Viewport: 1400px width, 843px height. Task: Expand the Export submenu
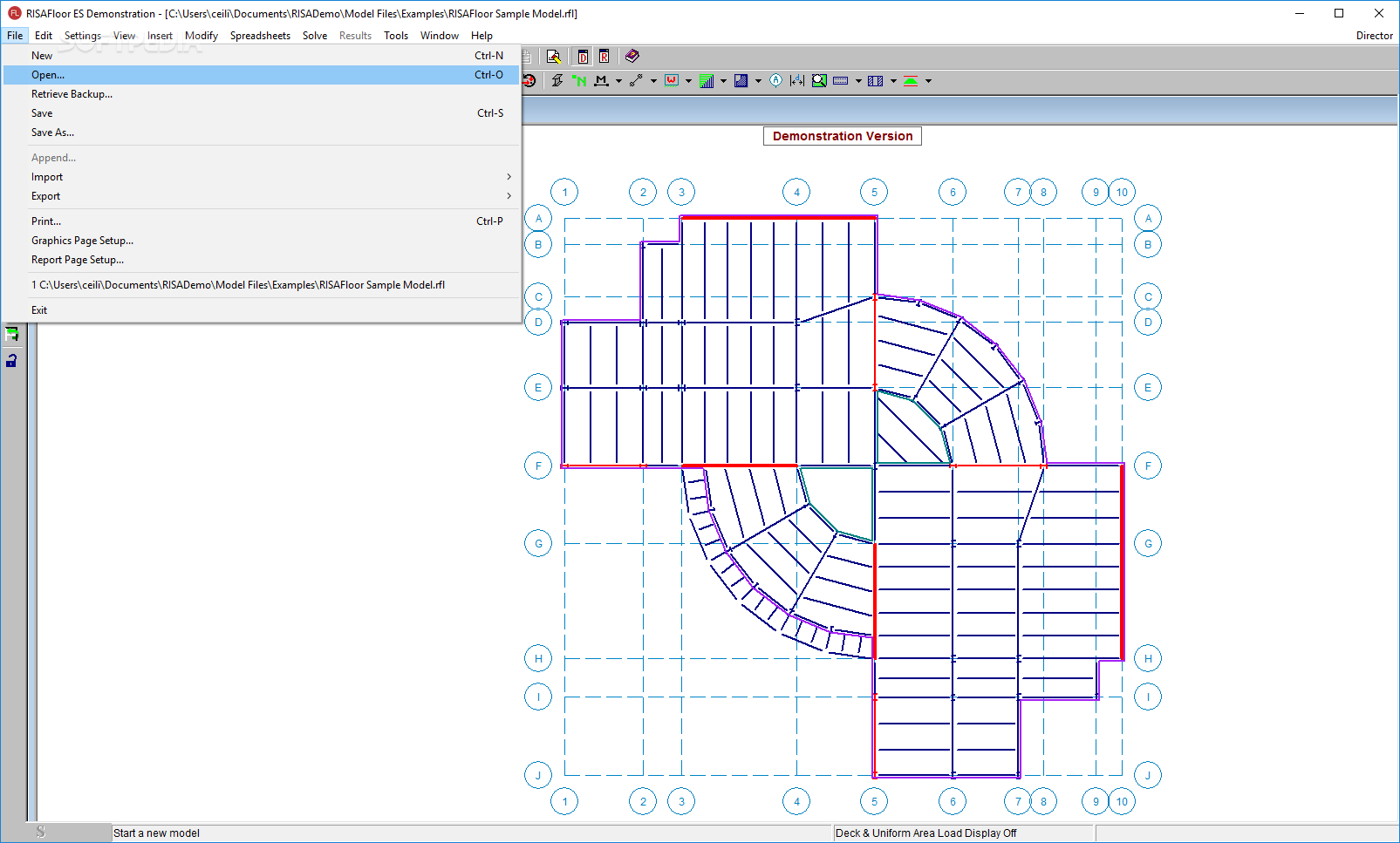262,196
